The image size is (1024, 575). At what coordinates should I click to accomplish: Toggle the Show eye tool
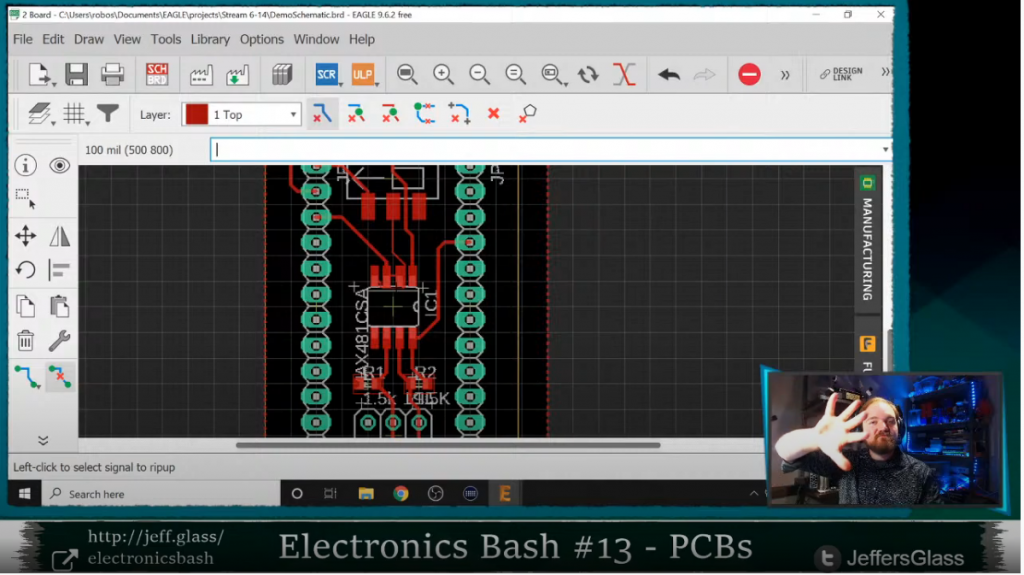click(x=59, y=165)
